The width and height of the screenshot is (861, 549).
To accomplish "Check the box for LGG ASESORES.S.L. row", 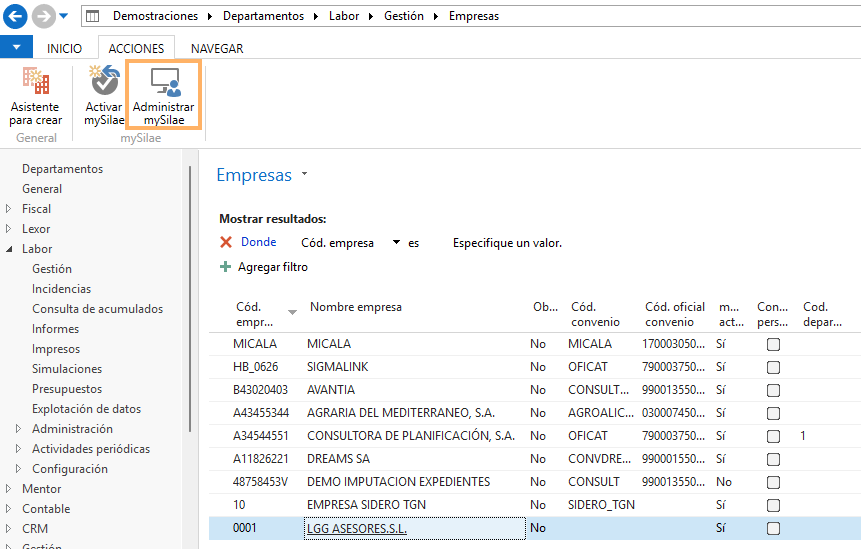I will [773, 528].
